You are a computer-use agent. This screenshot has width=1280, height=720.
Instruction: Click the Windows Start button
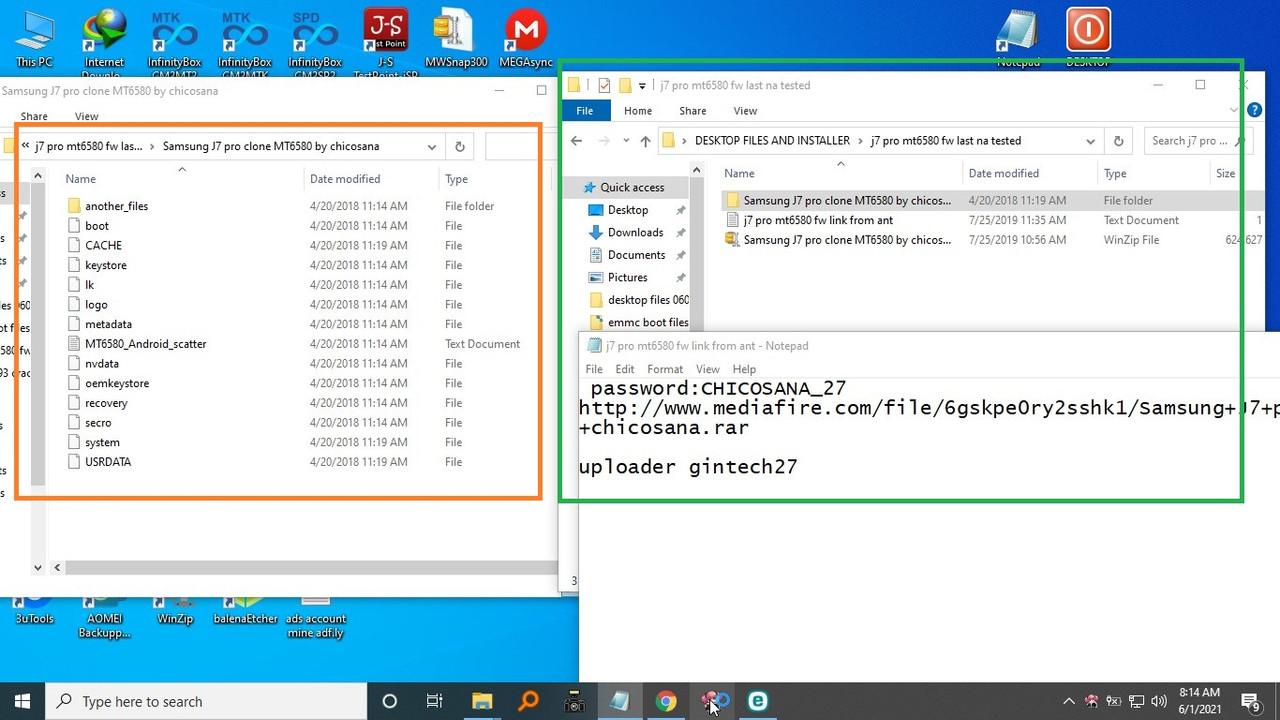[22, 701]
